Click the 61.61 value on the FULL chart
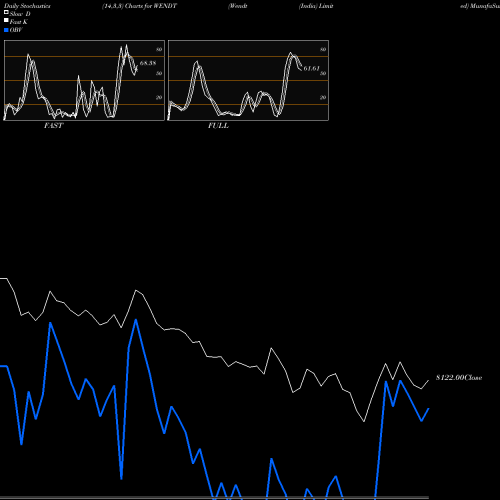 [x=311, y=68]
